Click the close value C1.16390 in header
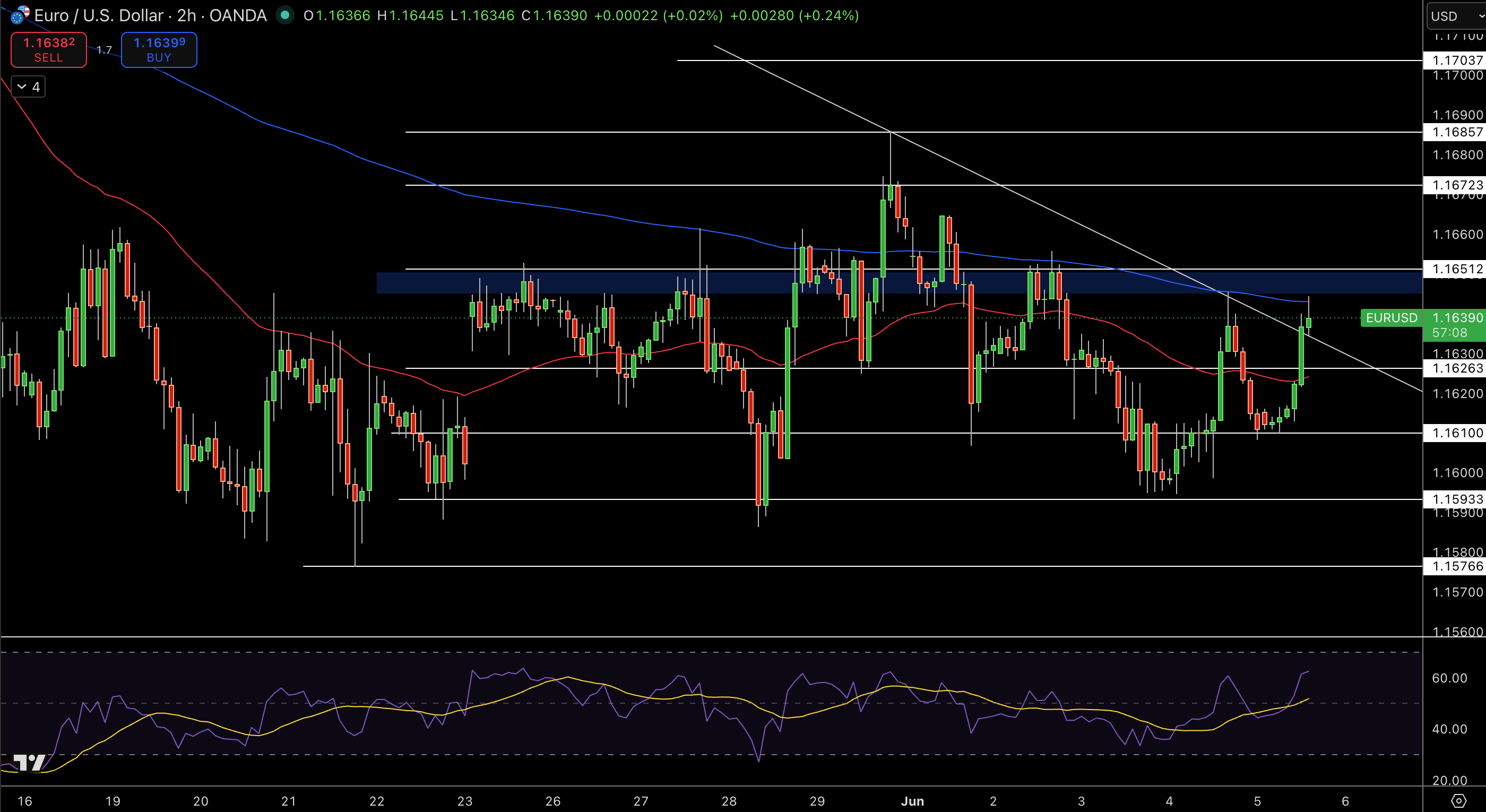Screen dimensions: 1486x812 coord(555,15)
